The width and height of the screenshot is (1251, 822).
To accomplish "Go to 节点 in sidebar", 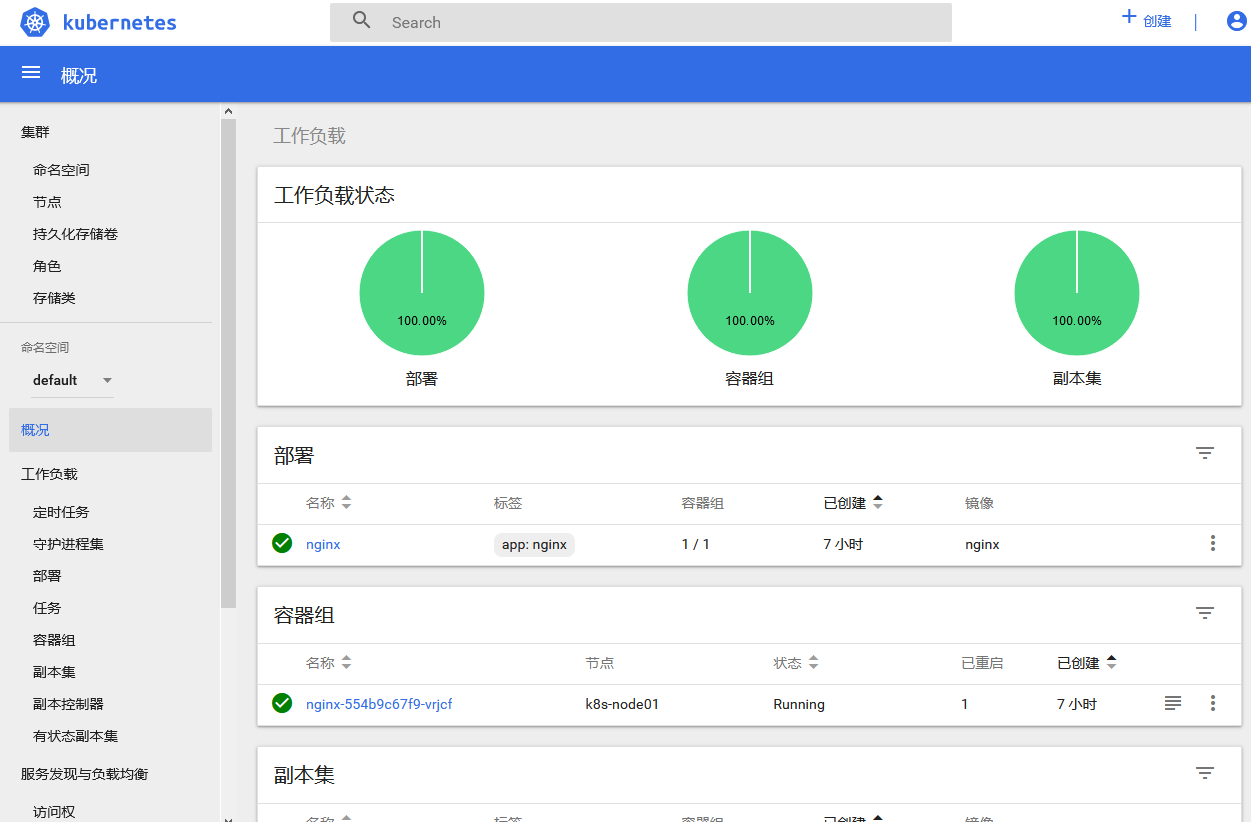I will (47, 202).
